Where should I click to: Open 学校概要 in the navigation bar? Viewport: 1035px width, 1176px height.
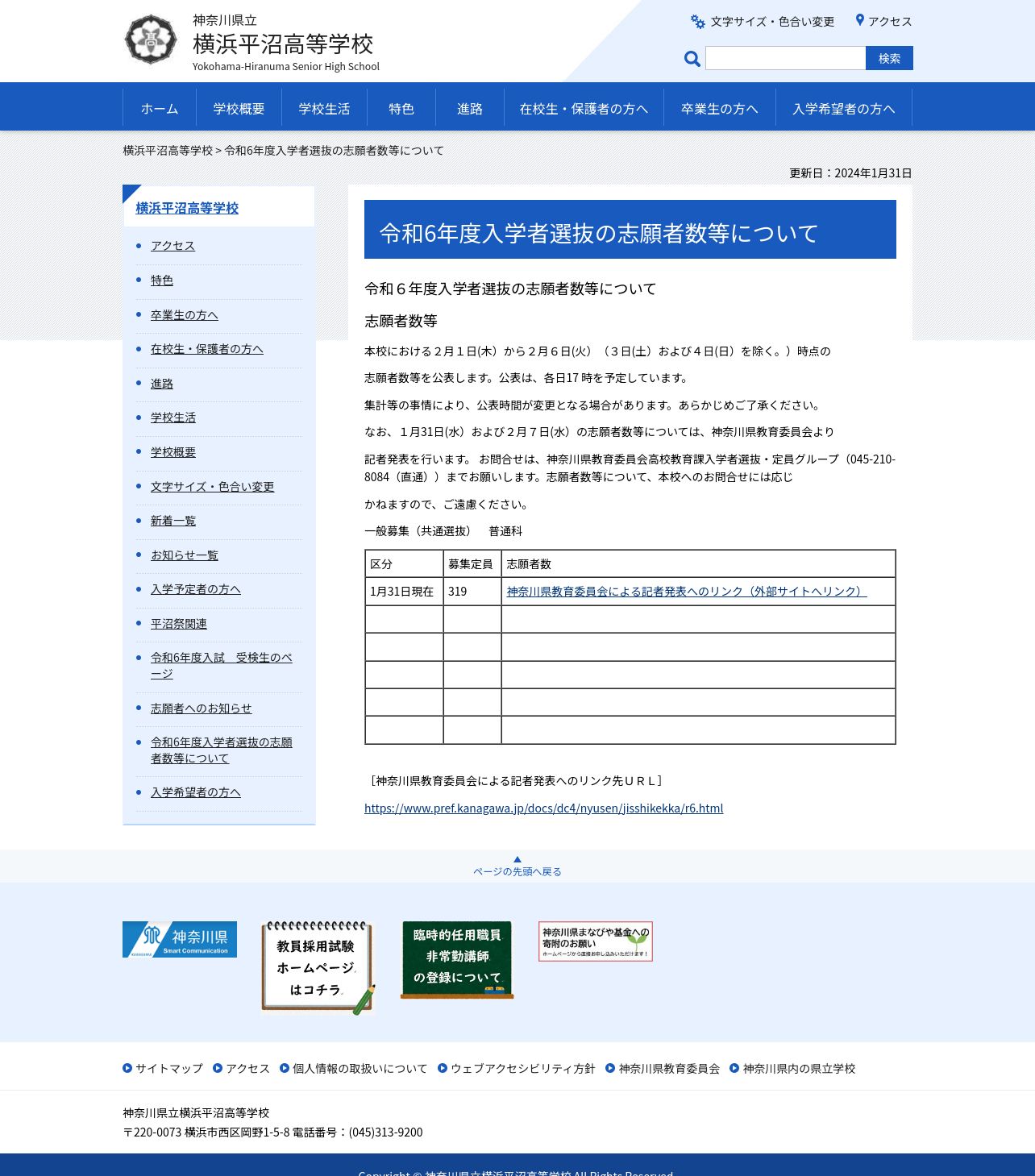coord(239,109)
